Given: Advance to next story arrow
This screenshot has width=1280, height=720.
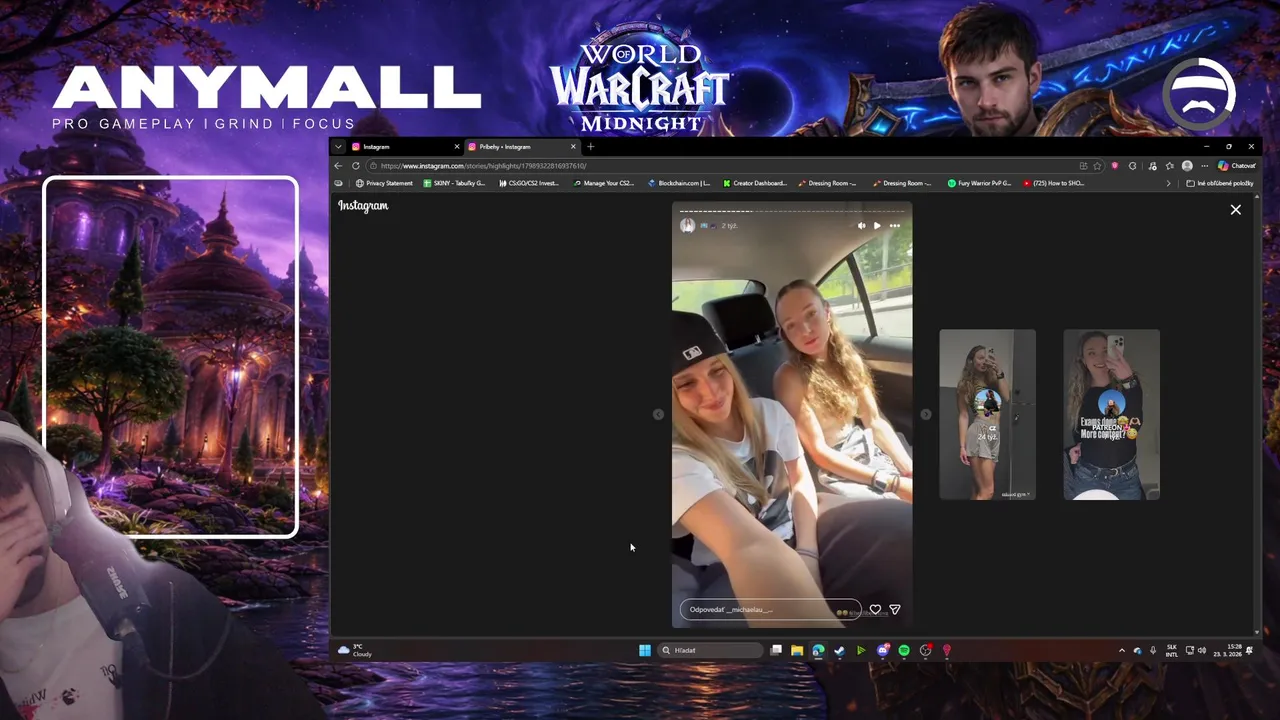Looking at the screenshot, I should tap(926, 414).
